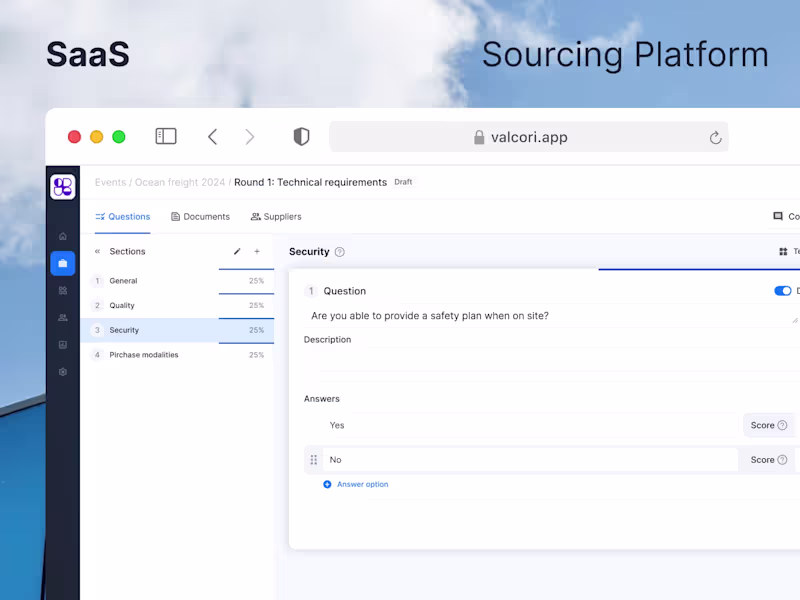The width and height of the screenshot is (800, 600).
Task: Select the Quality section in the list
Action: pyautogui.click(x=122, y=306)
